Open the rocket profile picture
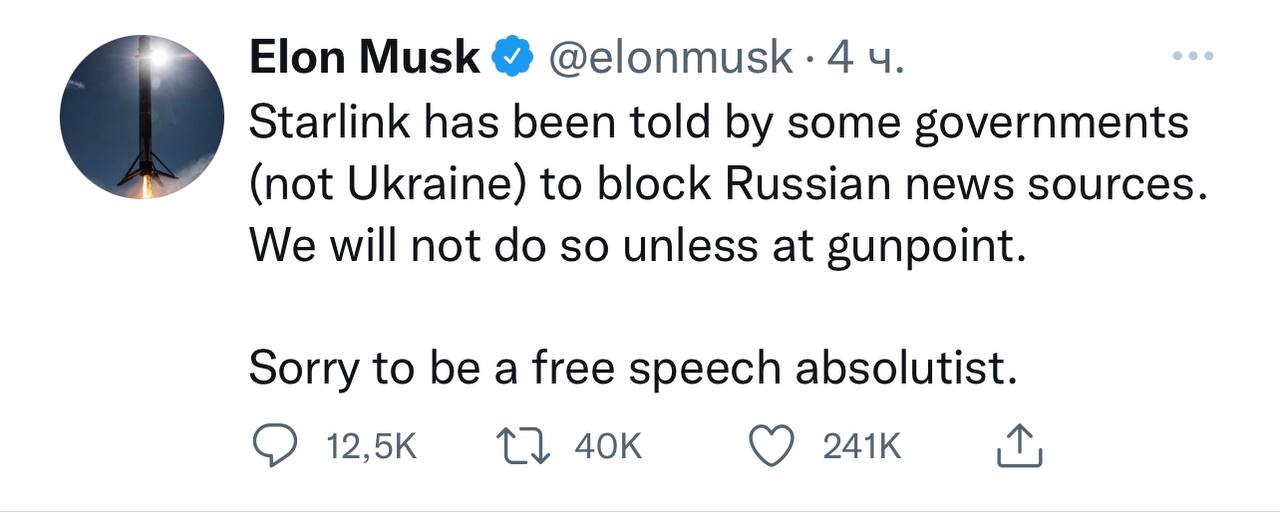The image size is (1280, 513). click(142, 118)
